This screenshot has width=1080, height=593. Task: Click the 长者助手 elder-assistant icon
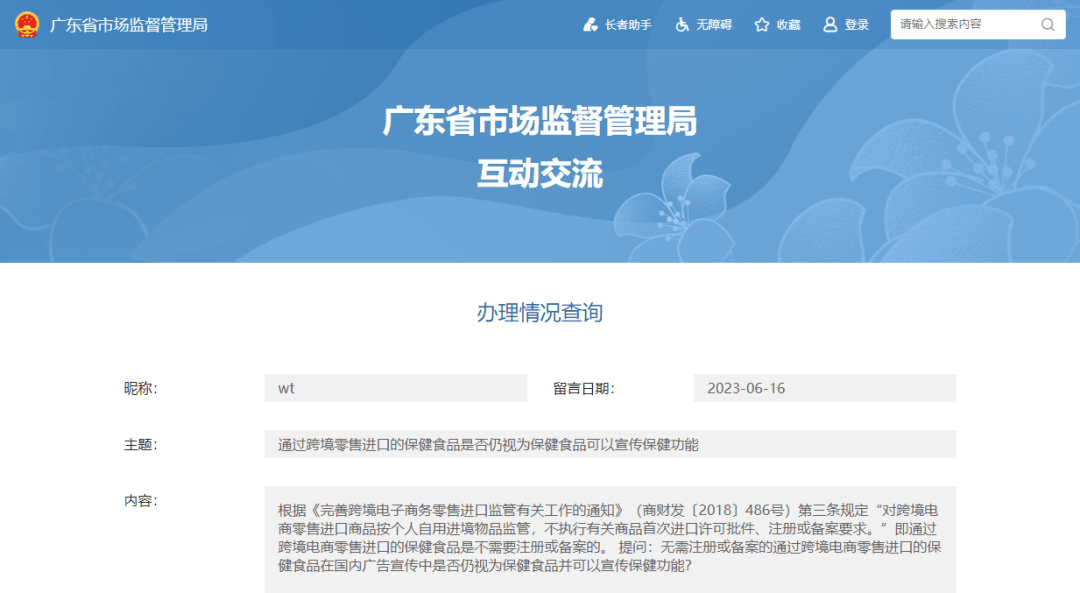pyautogui.click(x=590, y=25)
